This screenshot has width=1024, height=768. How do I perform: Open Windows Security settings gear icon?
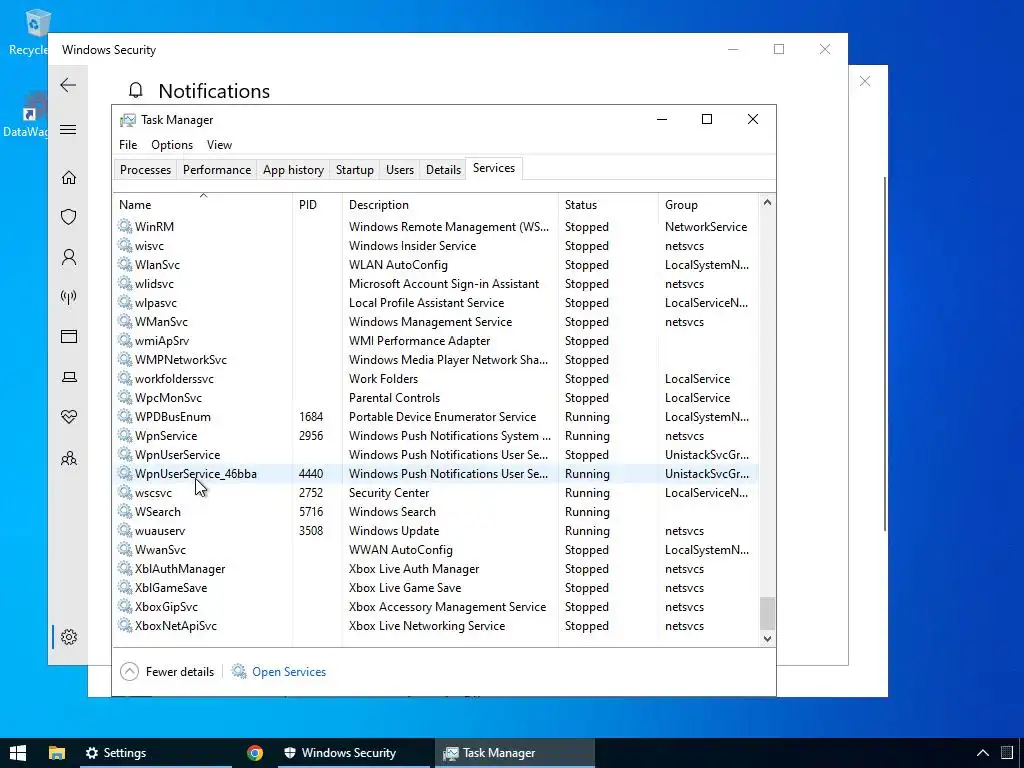coord(69,637)
